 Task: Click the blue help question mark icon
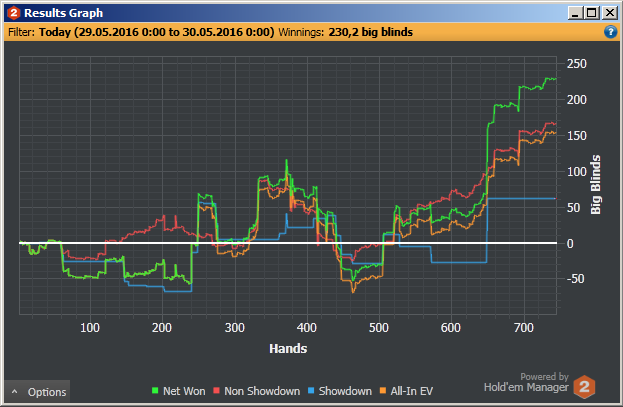click(610, 32)
